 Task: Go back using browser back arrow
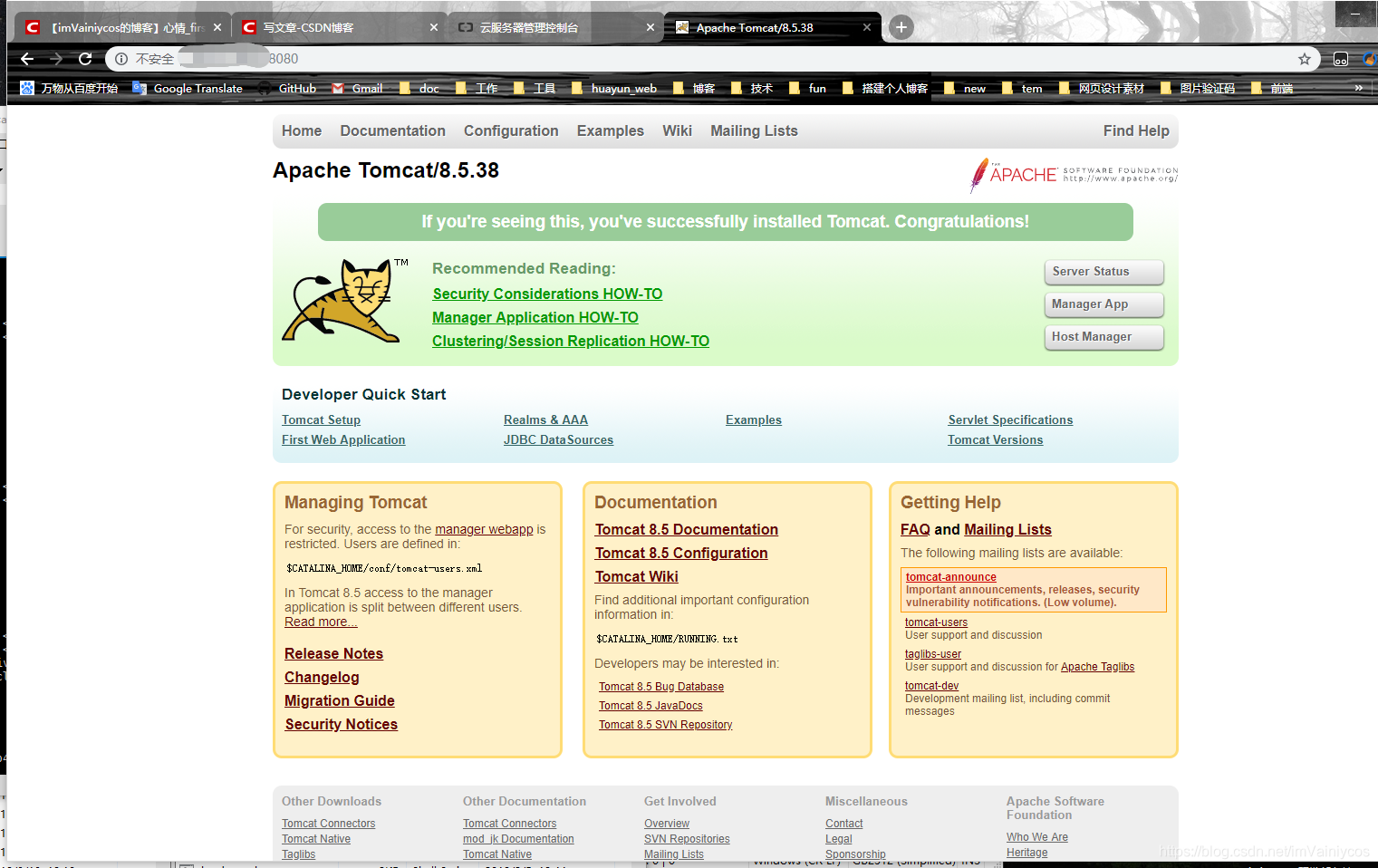point(27,59)
